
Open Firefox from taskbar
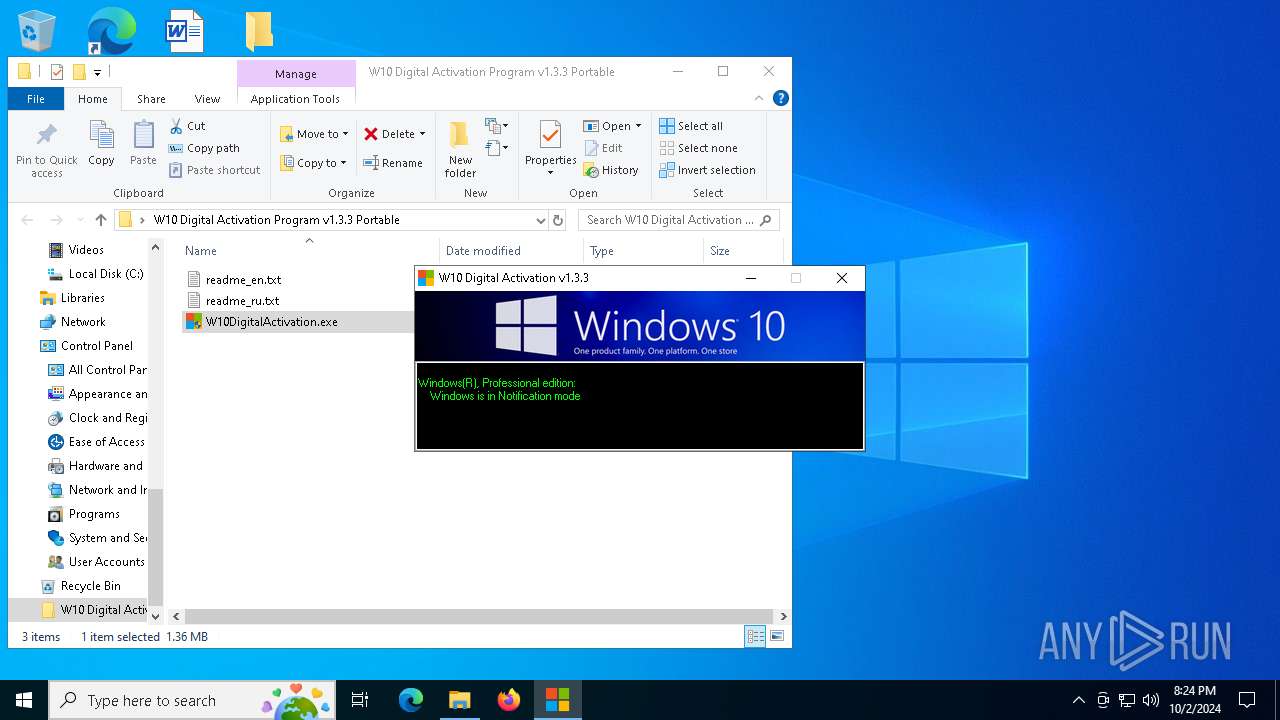[x=509, y=700]
